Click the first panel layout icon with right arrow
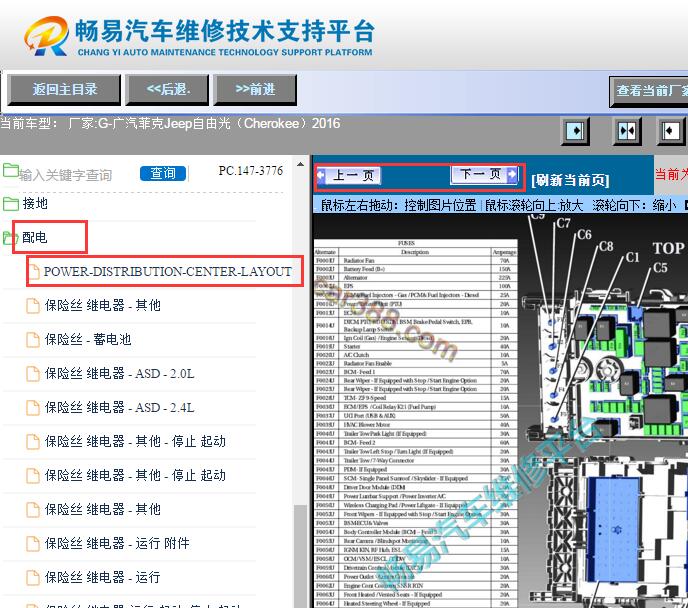This screenshot has height=608, width=688. click(x=575, y=131)
